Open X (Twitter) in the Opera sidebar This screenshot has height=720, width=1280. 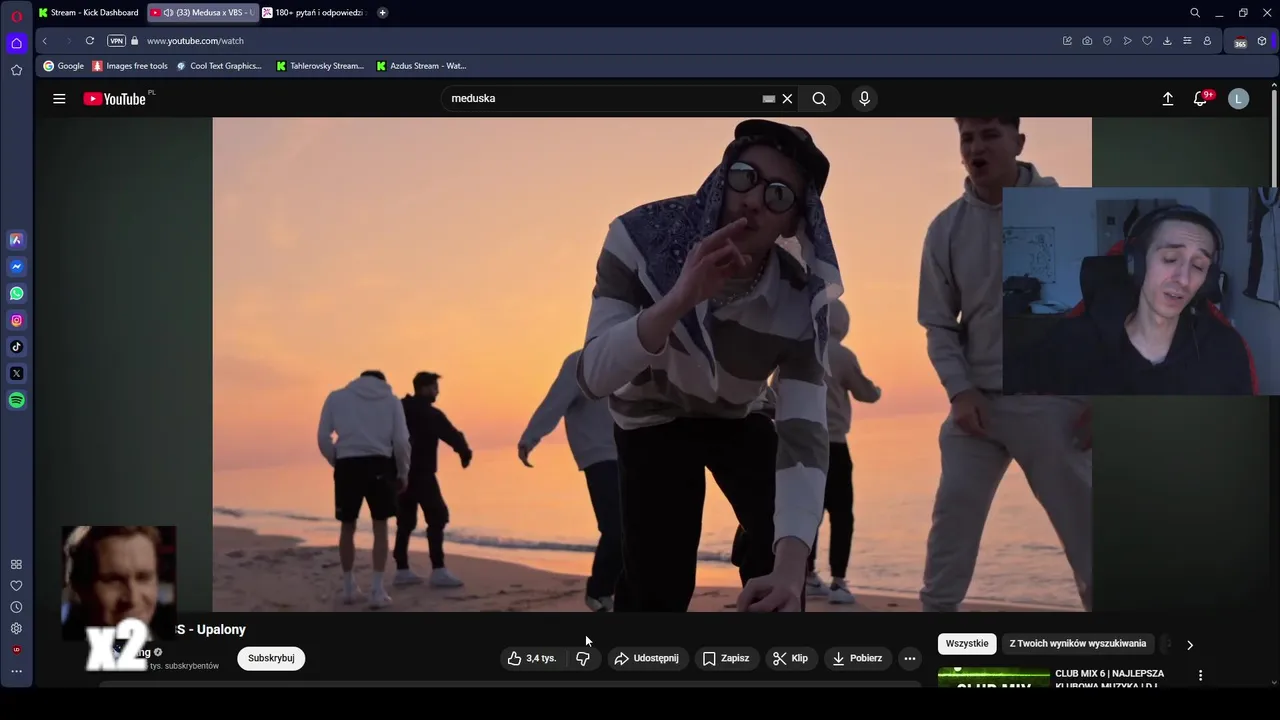click(16, 374)
